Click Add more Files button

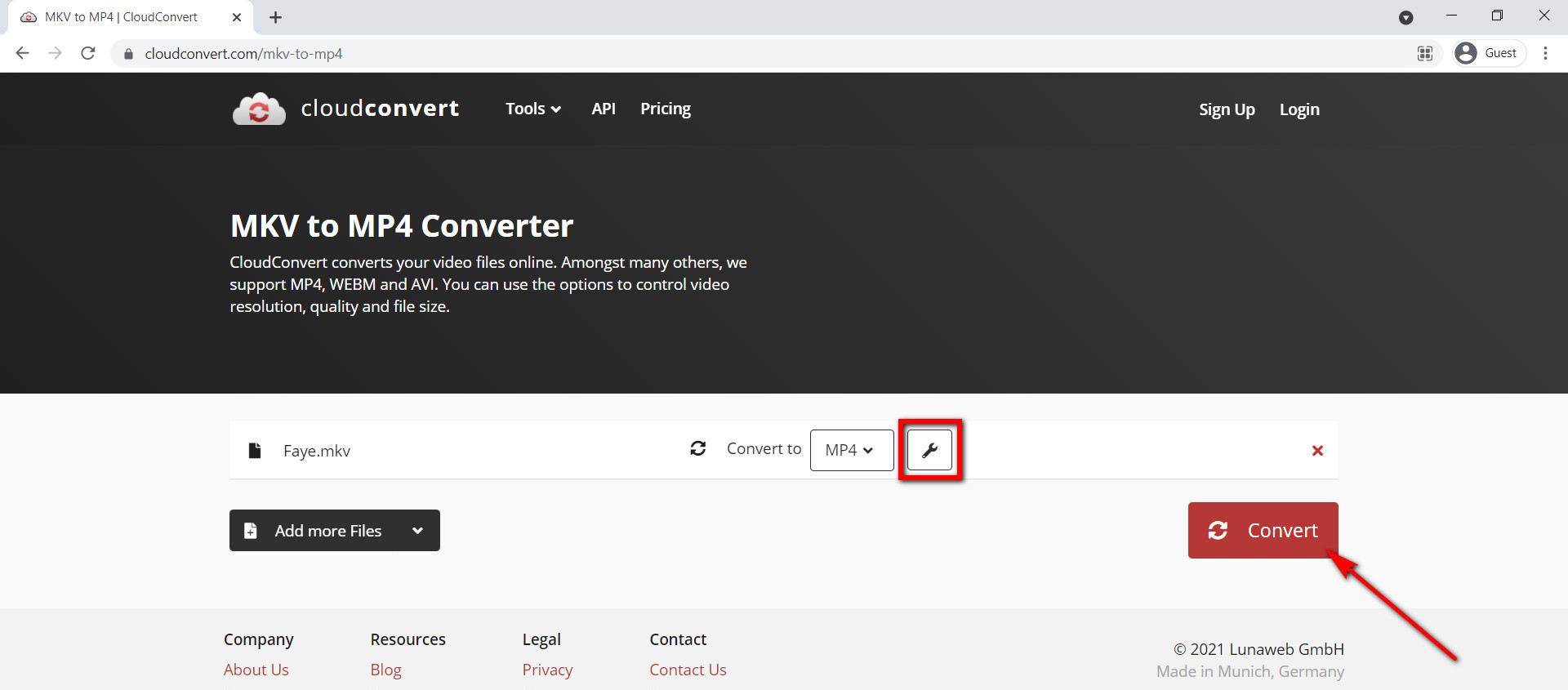[x=335, y=531]
